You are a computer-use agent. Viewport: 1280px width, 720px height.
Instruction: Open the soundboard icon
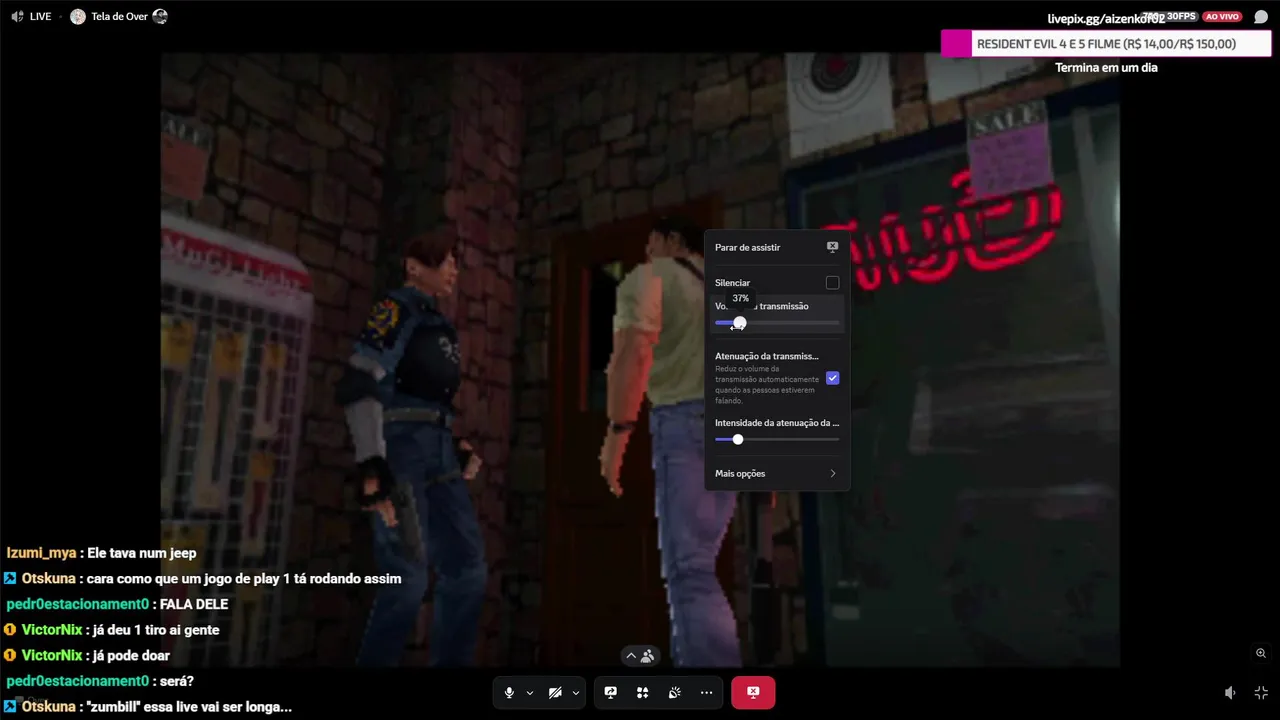pyautogui.click(x=675, y=693)
